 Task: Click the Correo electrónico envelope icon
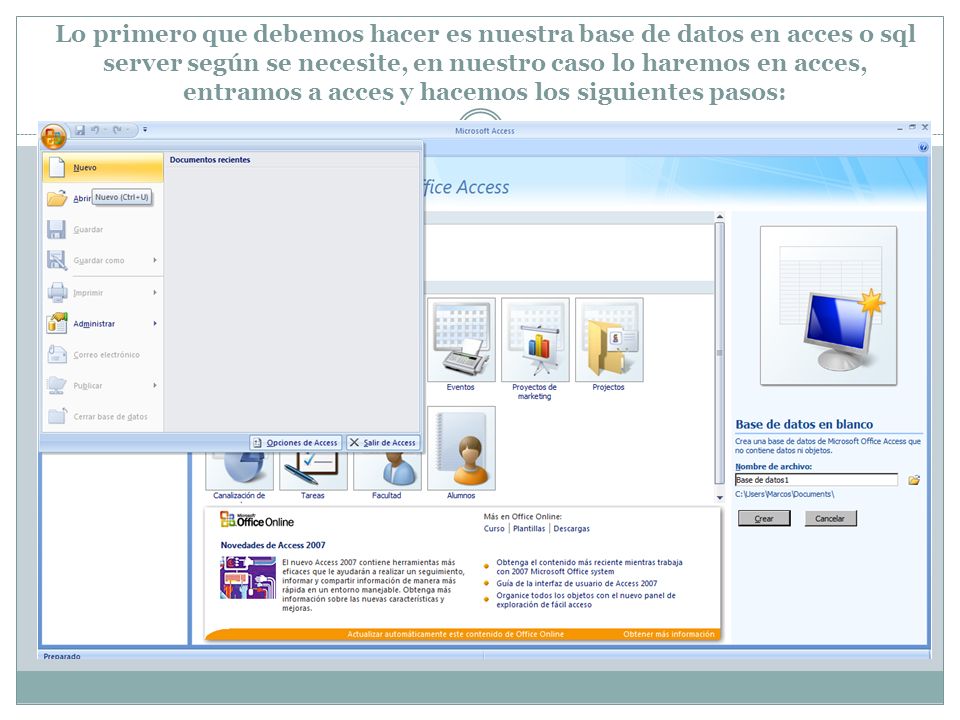(57, 354)
